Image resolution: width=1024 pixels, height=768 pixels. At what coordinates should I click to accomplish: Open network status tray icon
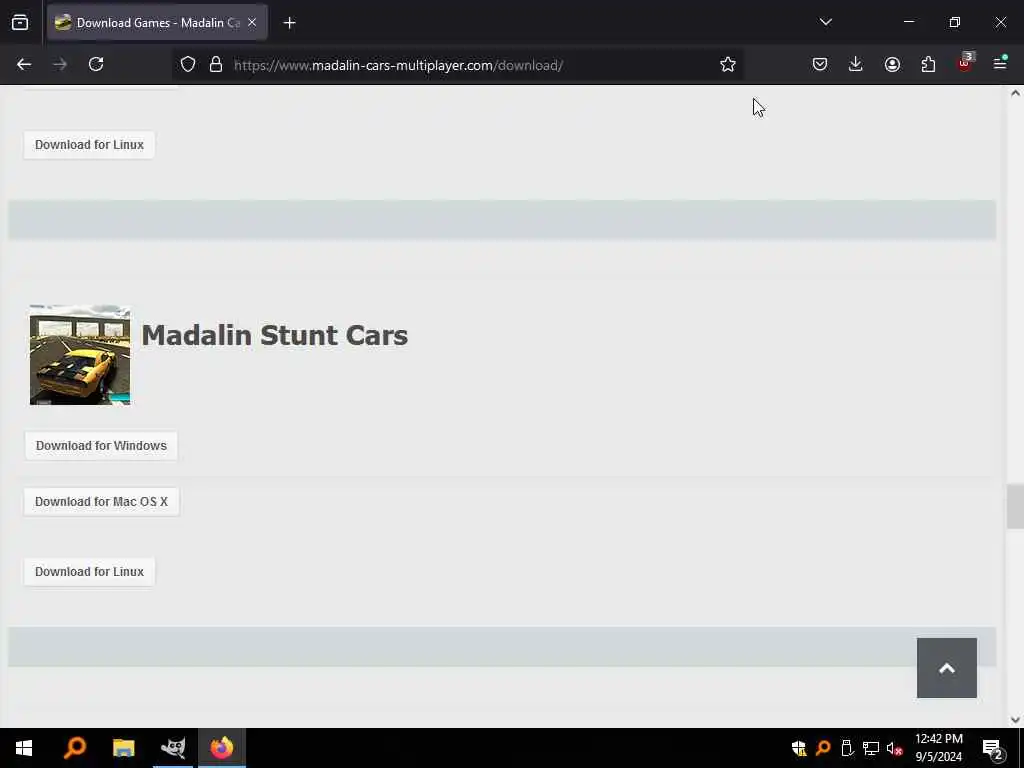[x=871, y=748]
